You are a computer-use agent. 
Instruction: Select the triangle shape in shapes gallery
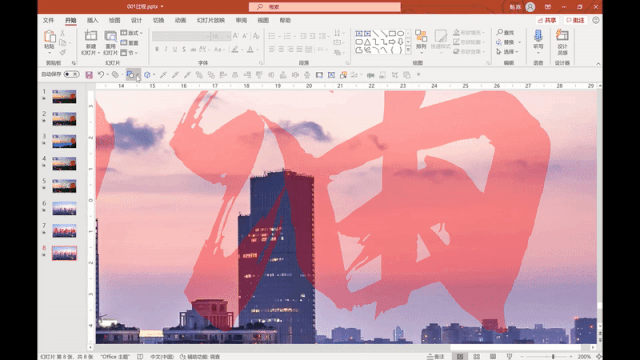click(x=367, y=42)
